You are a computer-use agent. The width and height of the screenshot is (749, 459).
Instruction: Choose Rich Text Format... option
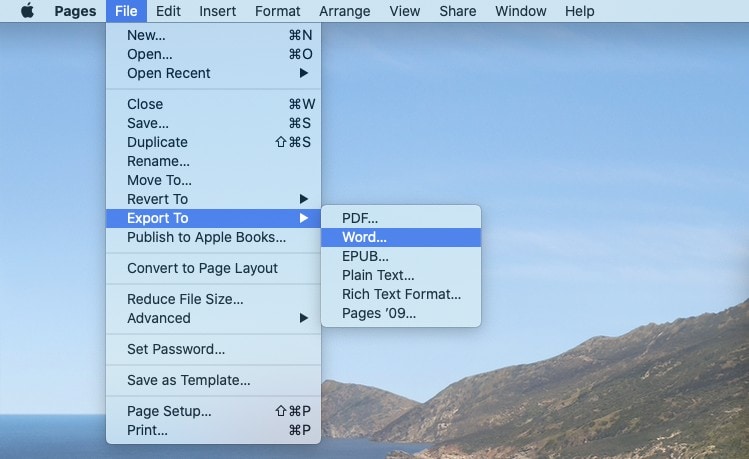click(x=401, y=294)
